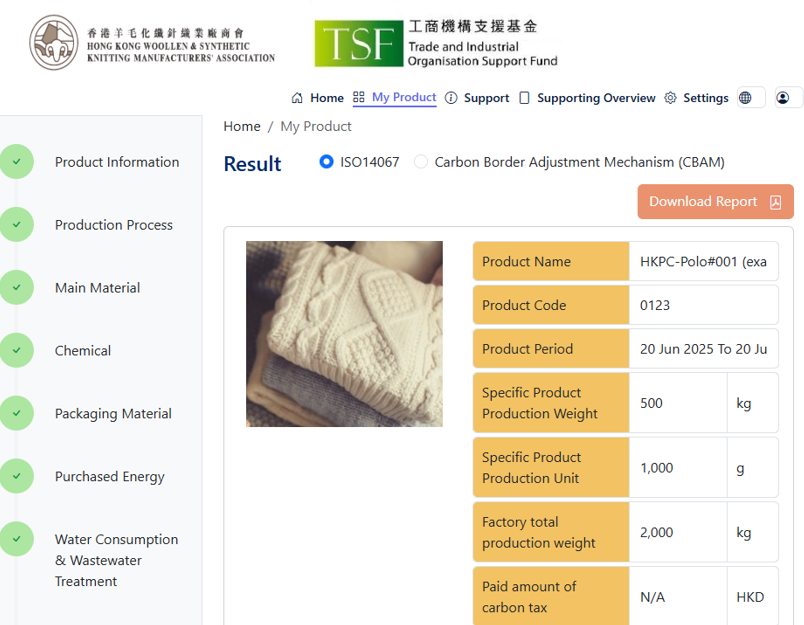Go to Purchased Energy step
Viewport: 804px width, 625px height.
click(110, 477)
